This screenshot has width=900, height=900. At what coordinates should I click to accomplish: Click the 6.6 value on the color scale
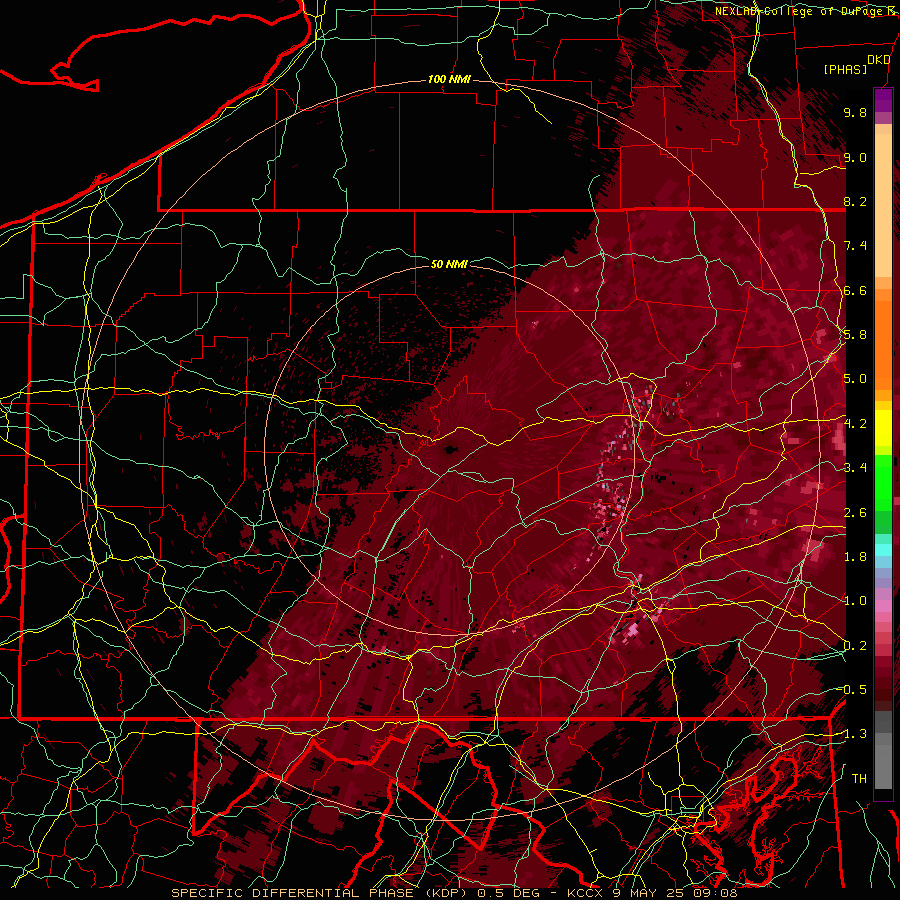coord(855,290)
